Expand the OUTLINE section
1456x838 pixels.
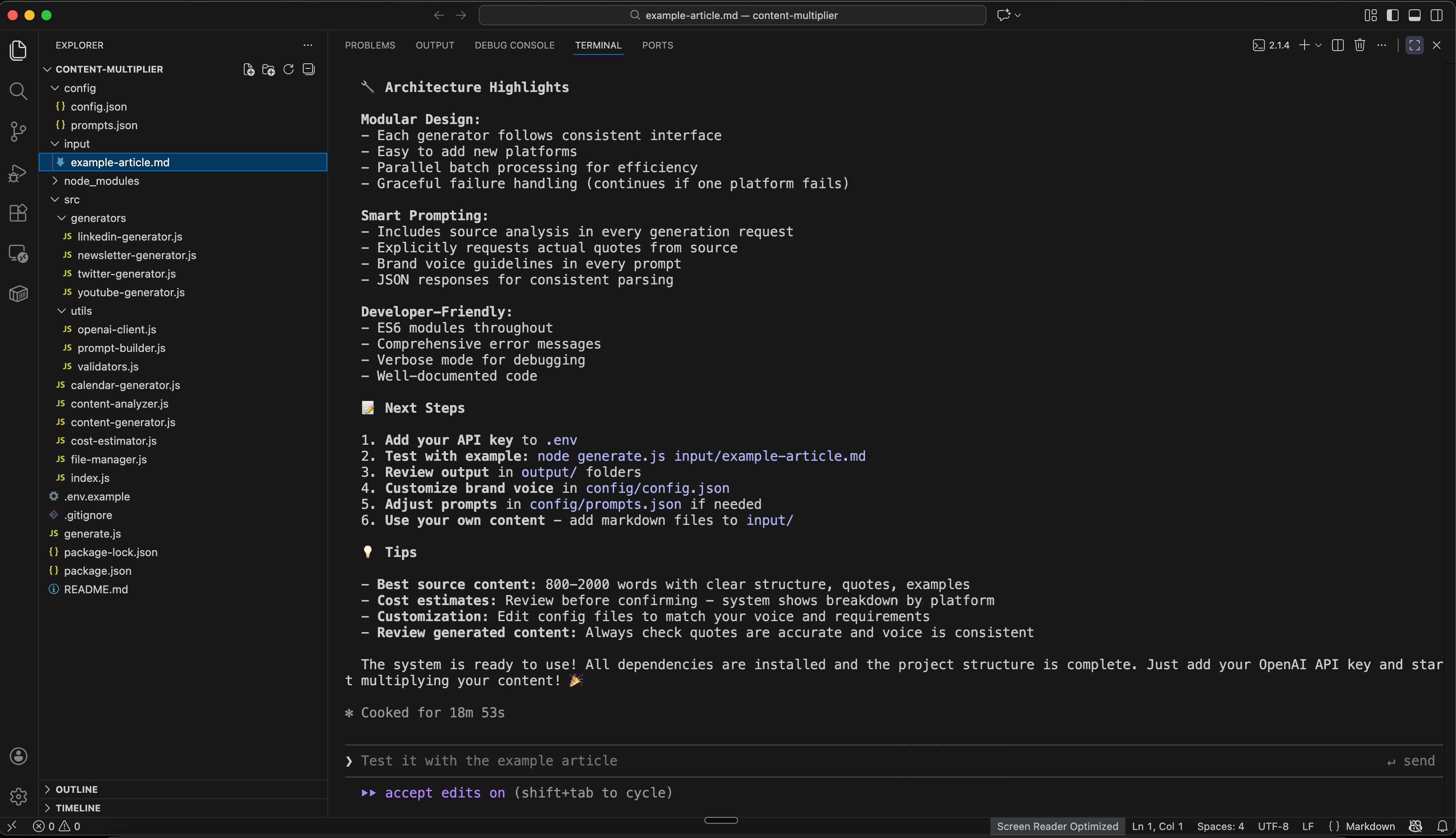[76, 789]
